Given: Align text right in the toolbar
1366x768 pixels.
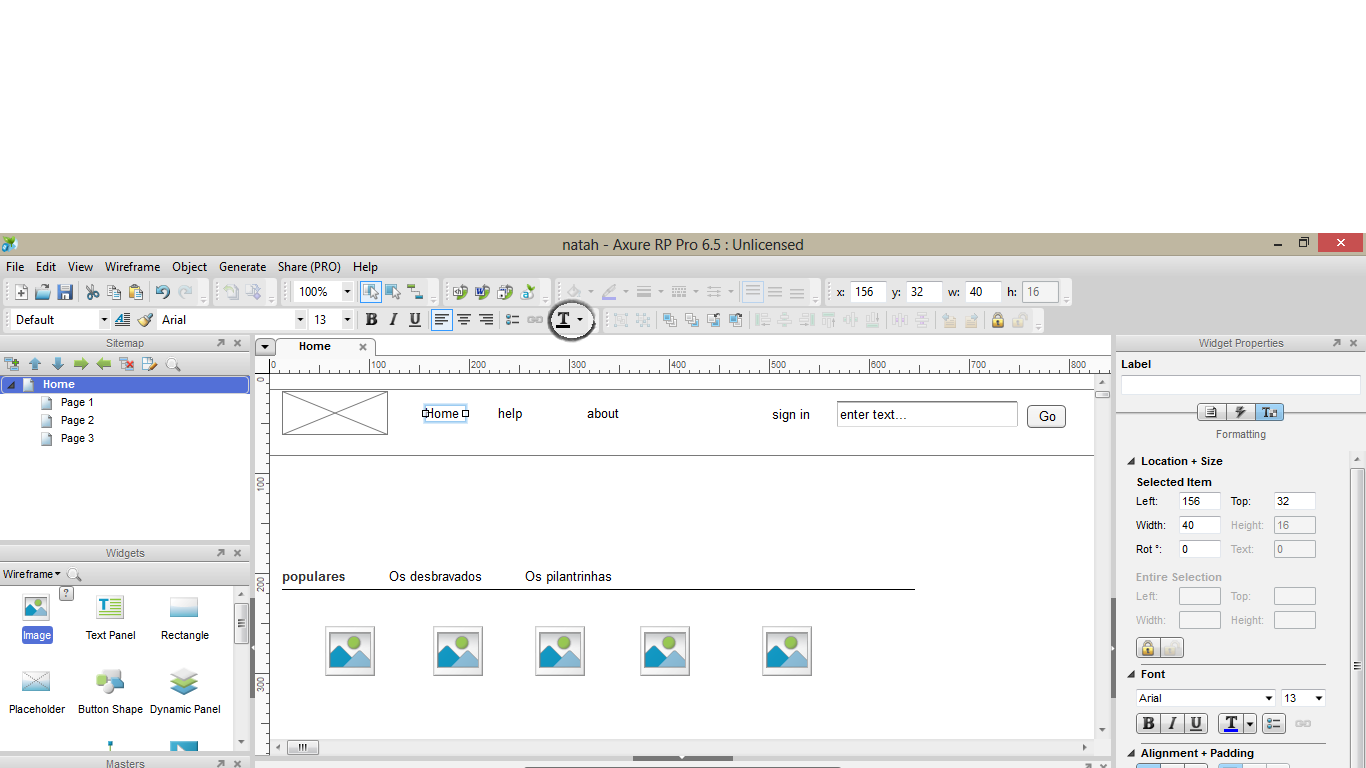Looking at the screenshot, I should pyautogui.click(x=486, y=320).
